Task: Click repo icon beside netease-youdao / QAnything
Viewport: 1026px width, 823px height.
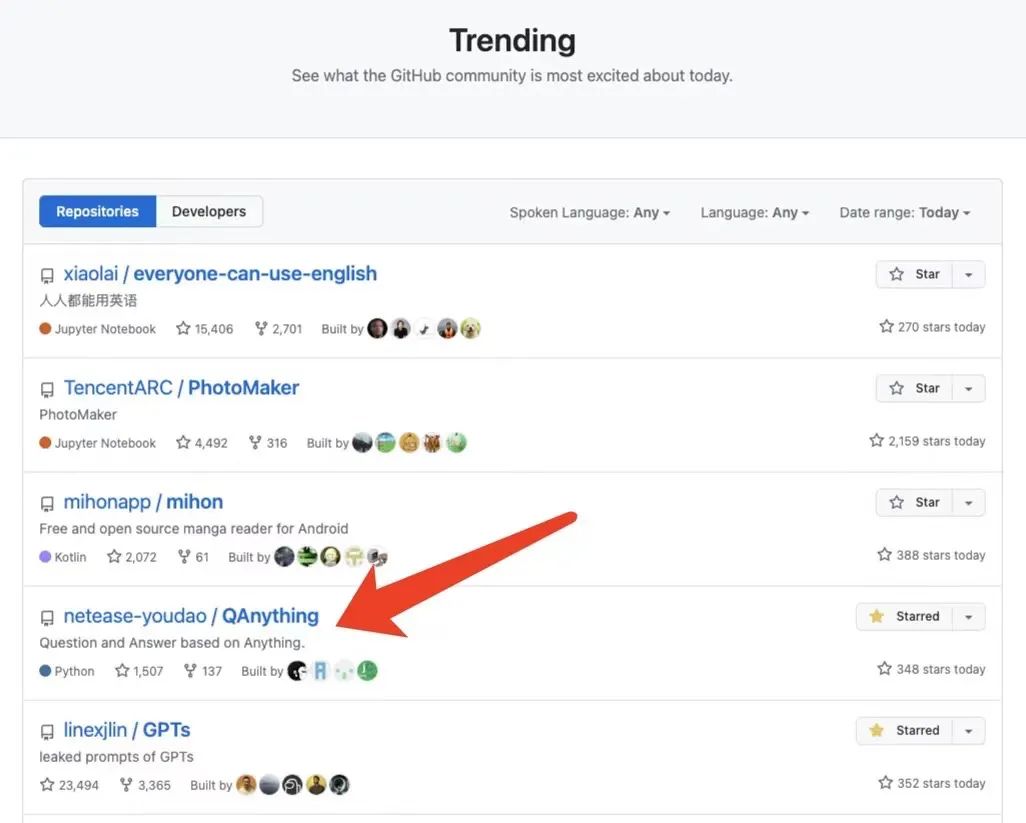Action: (47, 618)
